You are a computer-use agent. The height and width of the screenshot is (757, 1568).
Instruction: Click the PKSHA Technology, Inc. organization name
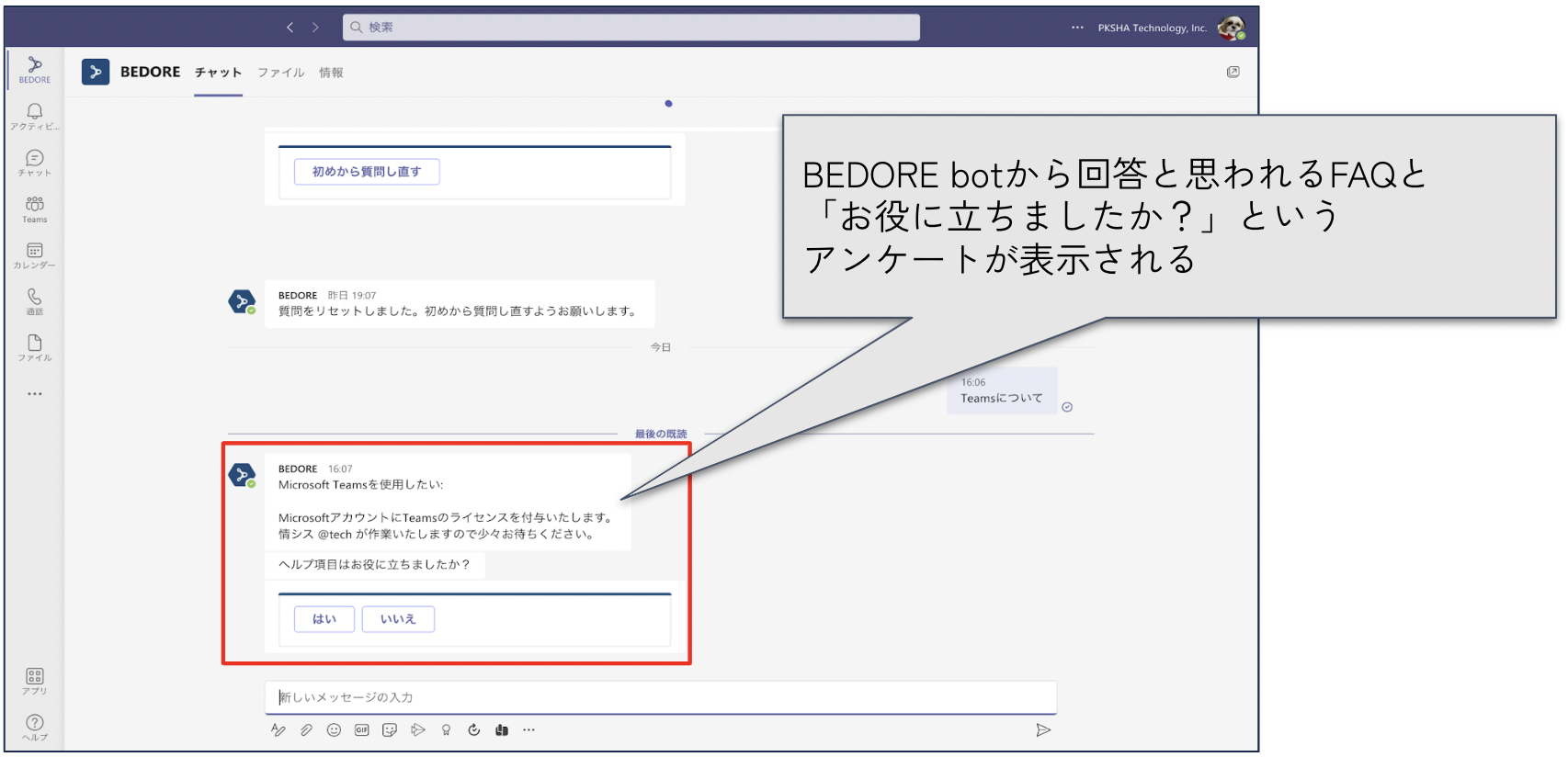[x=1152, y=28]
